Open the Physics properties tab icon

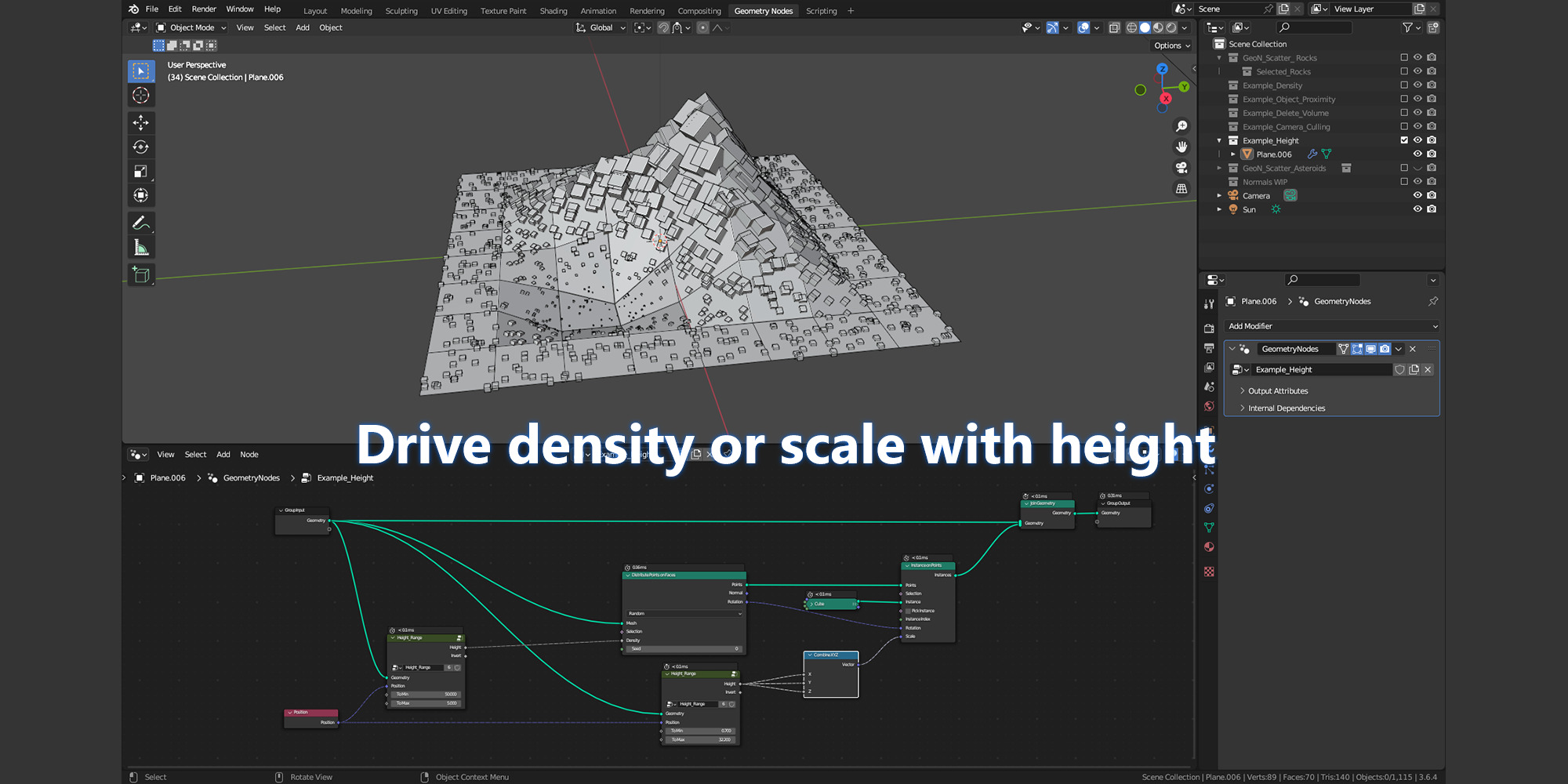pos(1209,488)
